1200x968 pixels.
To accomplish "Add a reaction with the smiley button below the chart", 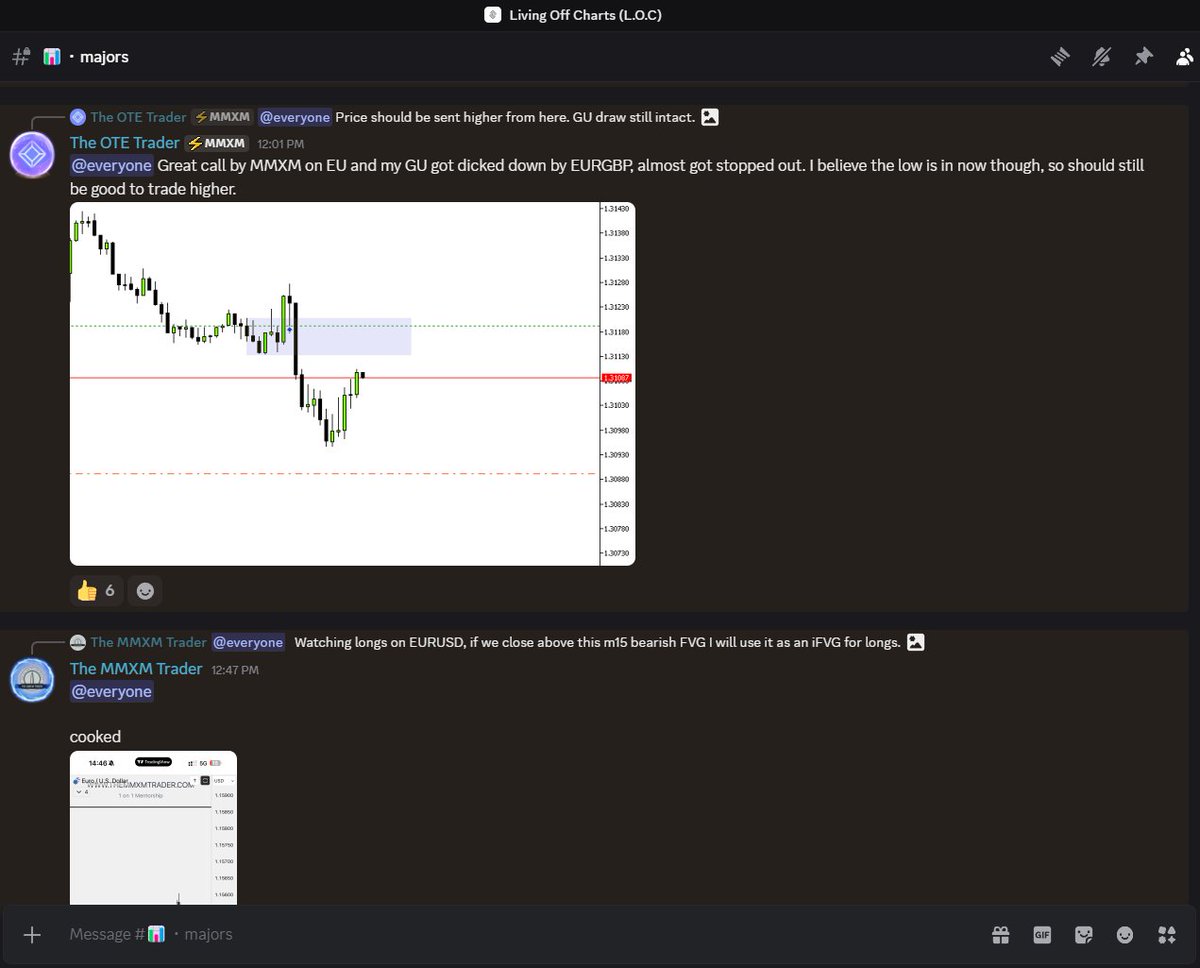I will click(x=144, y=590).
